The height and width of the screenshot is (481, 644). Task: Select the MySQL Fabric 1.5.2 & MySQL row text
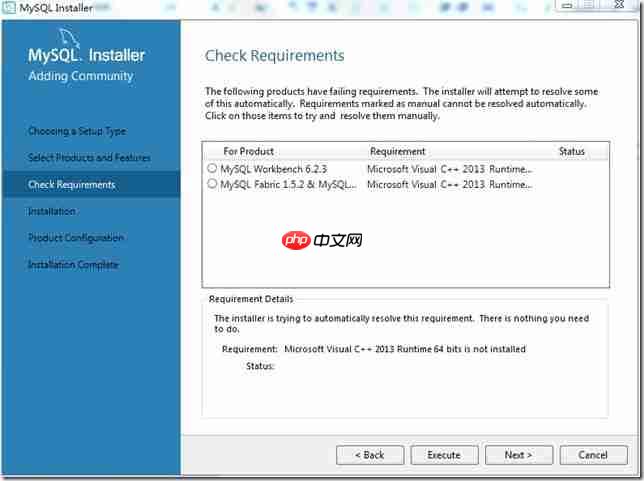point(288,185)
